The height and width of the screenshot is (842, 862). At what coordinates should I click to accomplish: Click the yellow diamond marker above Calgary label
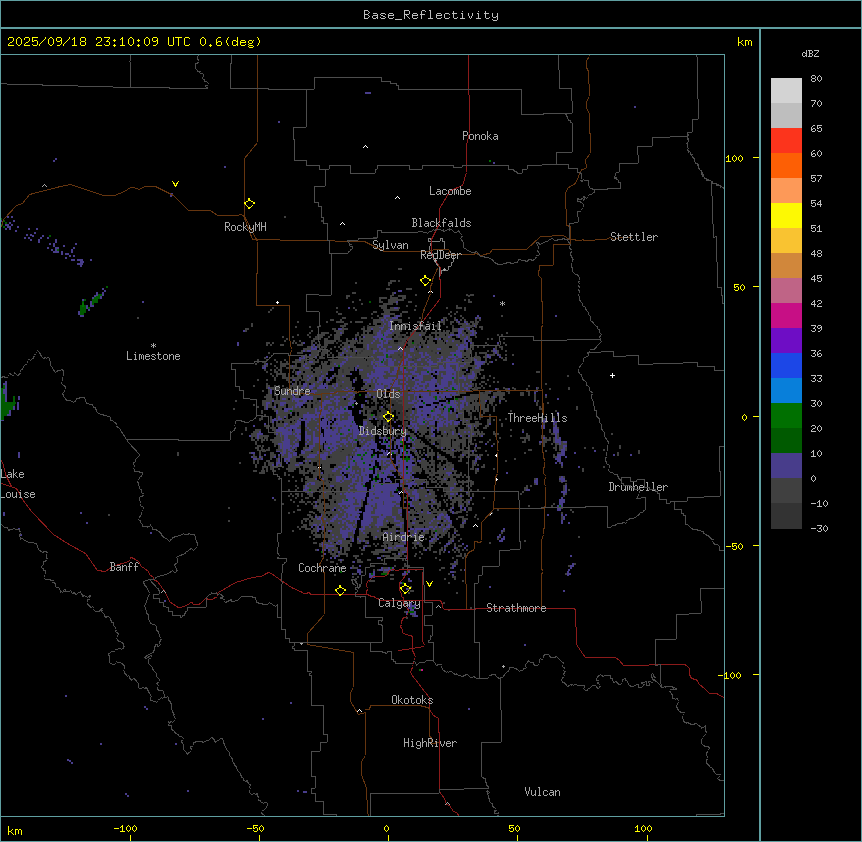tap(405, 588)
